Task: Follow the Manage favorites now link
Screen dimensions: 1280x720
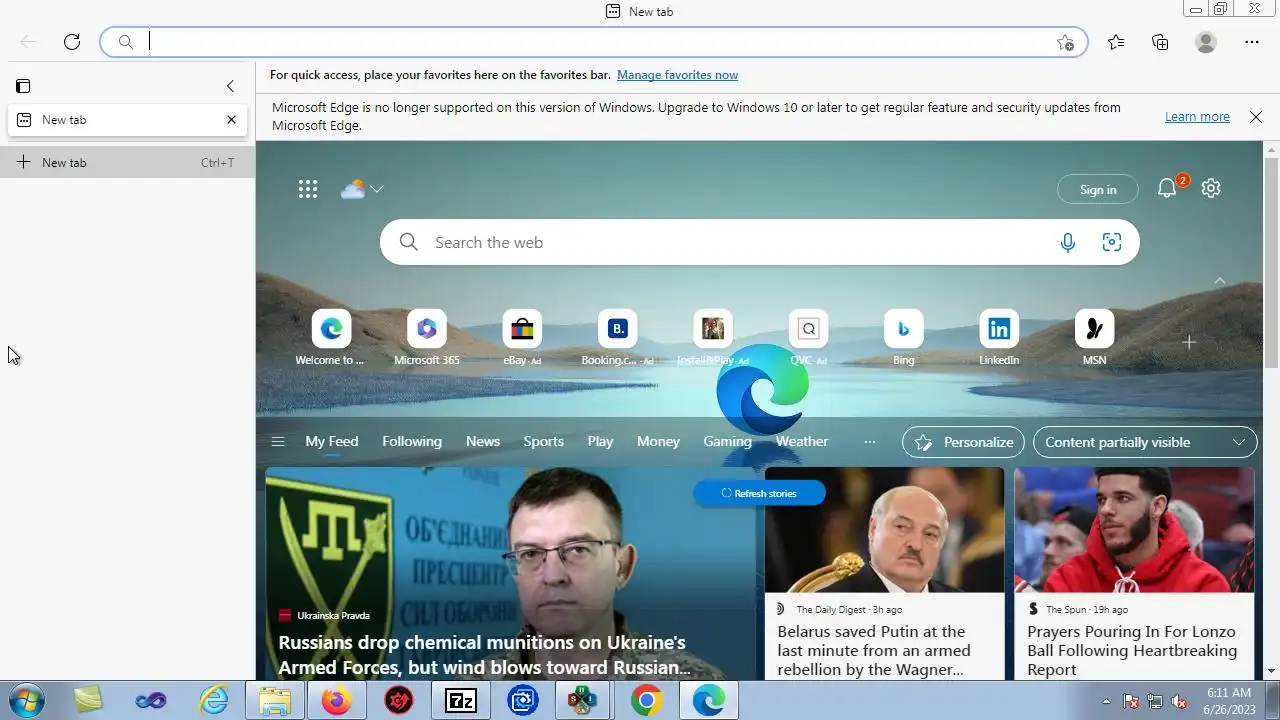Action: point(677,75)
